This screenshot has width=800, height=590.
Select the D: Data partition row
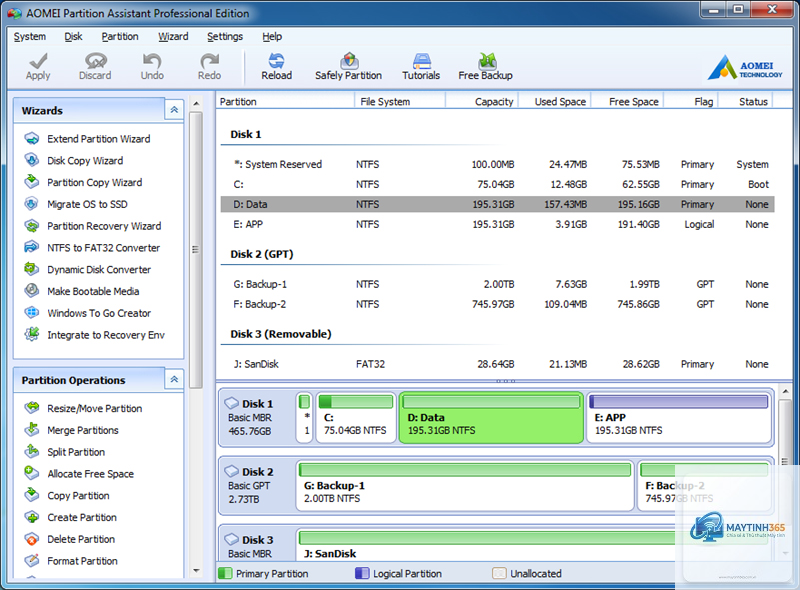coord(497,204)
